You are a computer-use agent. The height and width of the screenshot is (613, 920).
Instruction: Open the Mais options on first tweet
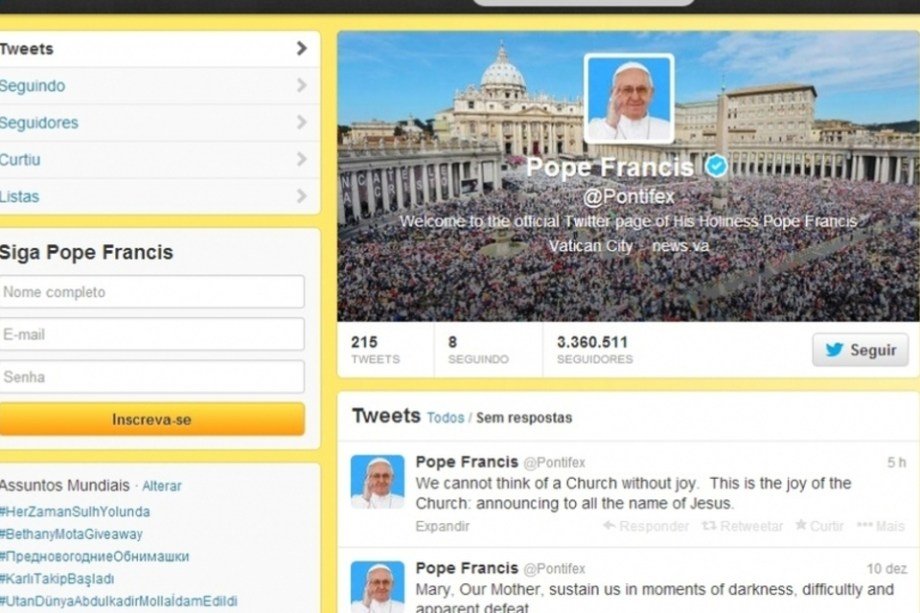(x=881, y=526)
